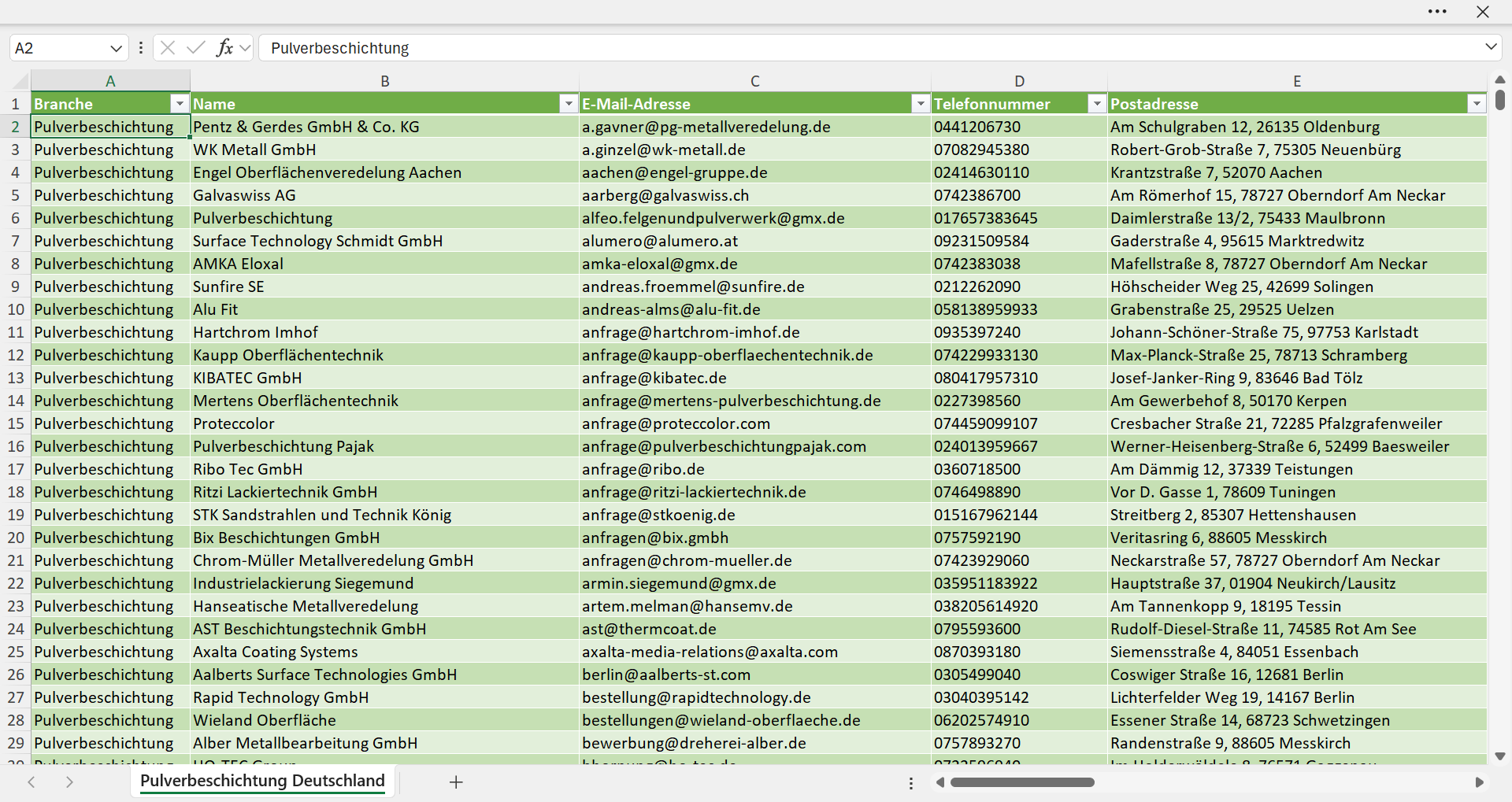Select row 17 header
Viewport: 1512px width, 802px height.
coord(16,469)
